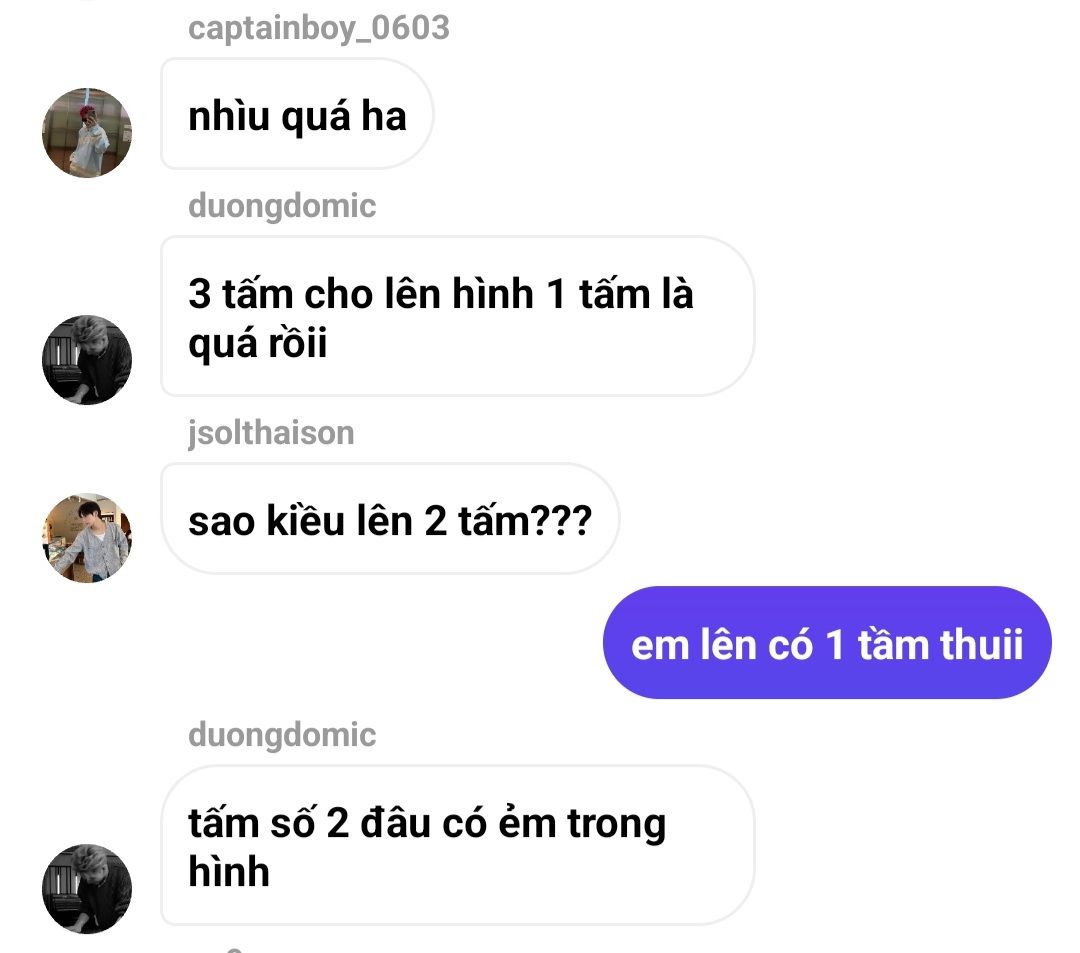Select the jsolthaison sender name
1080x953 pixels.
[x=271, y=433]
